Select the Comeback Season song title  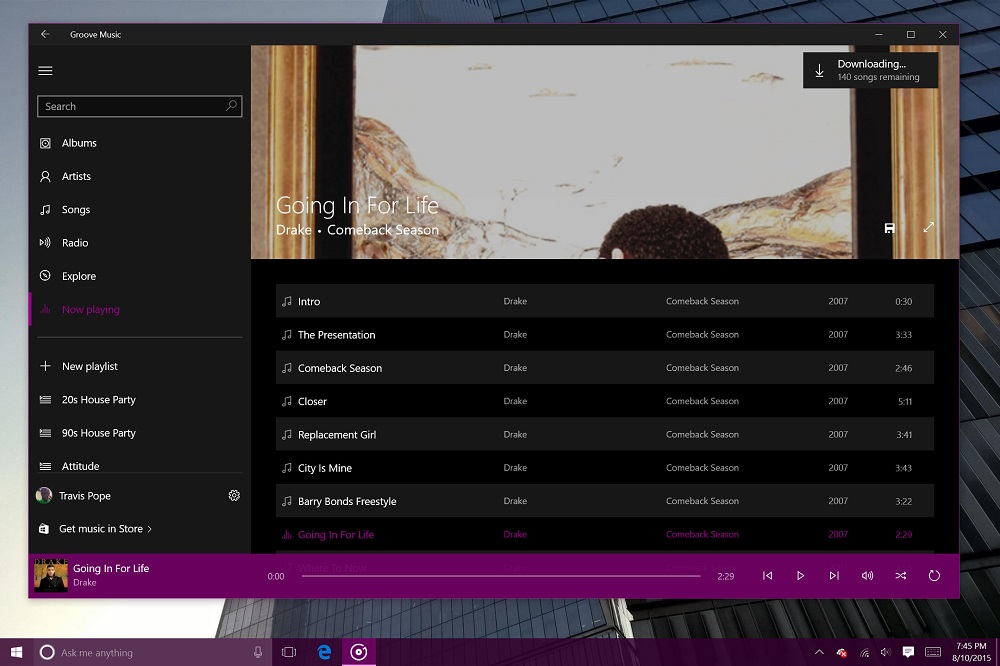click(340, 368)
